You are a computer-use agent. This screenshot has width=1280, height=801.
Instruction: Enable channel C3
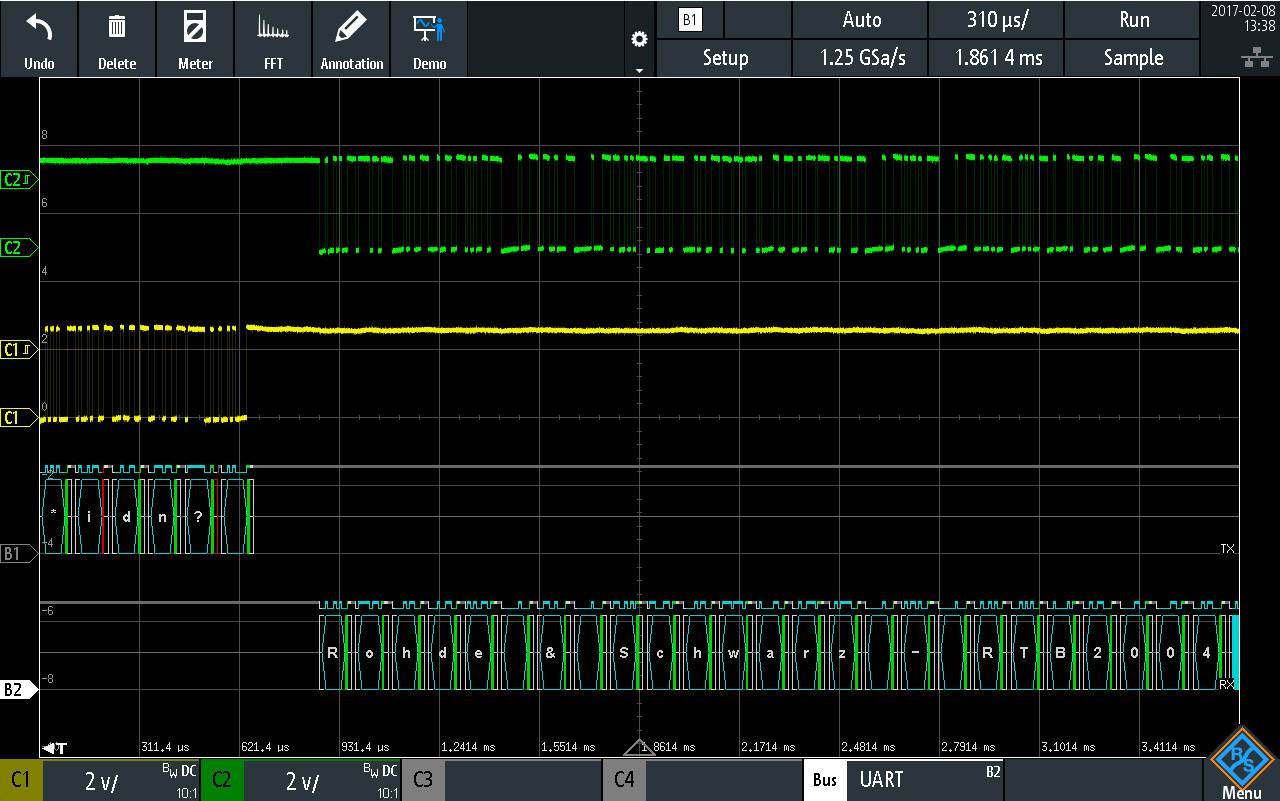tap(423, 781)
